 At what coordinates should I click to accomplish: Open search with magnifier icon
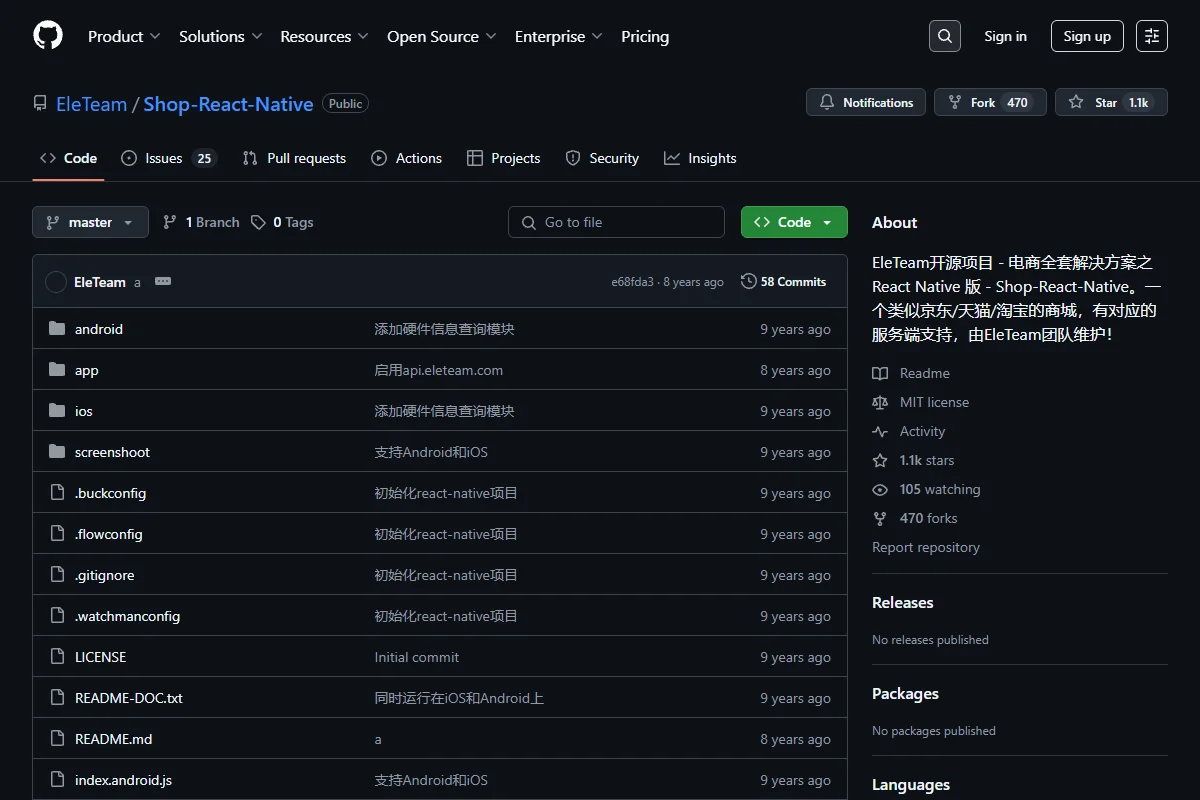pos(944,36)
